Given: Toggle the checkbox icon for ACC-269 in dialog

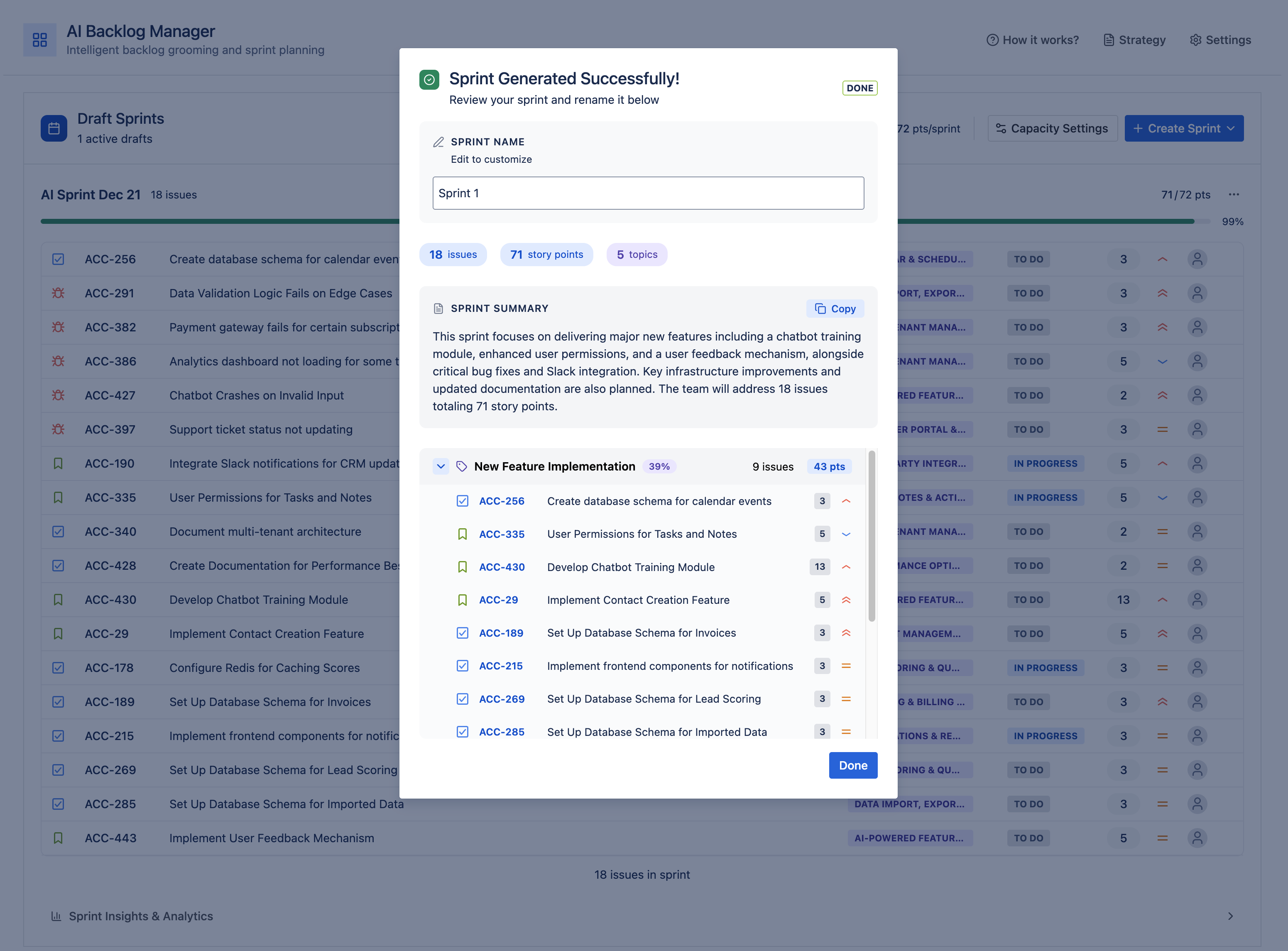Looking at the screenshot, I should (x=462, y=699).
